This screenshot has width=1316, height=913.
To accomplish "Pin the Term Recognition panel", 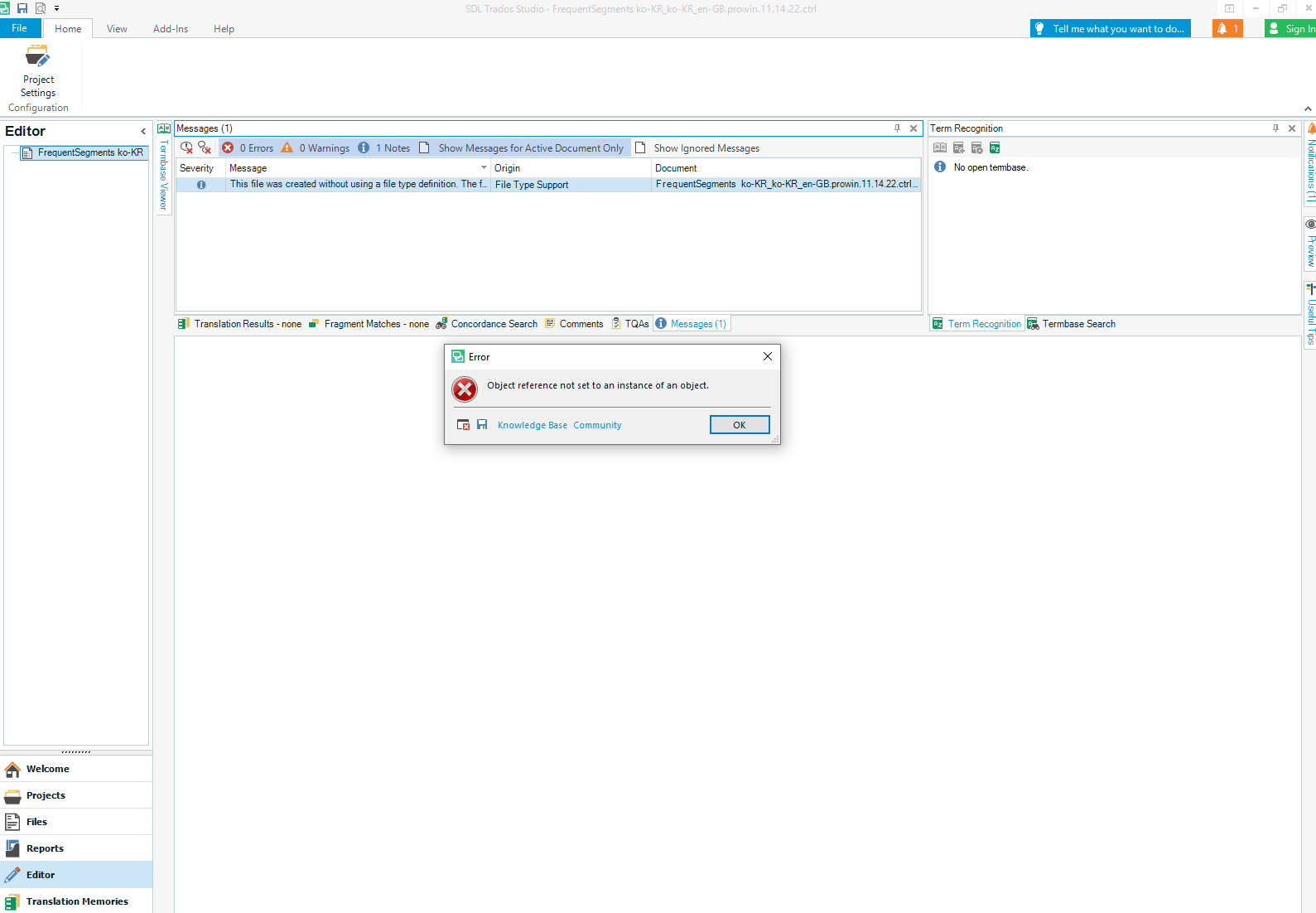I will [x=1275, y=128].
